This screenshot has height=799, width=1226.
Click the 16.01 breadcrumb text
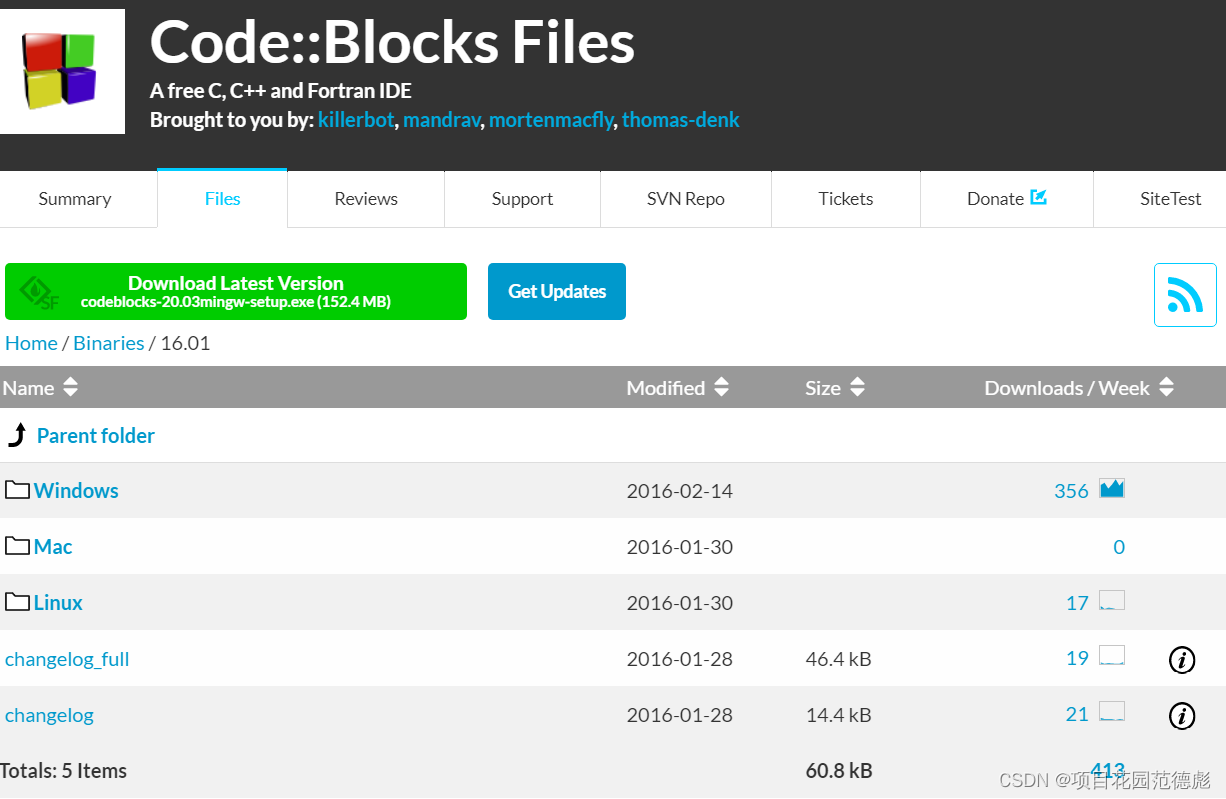(185, 343)
